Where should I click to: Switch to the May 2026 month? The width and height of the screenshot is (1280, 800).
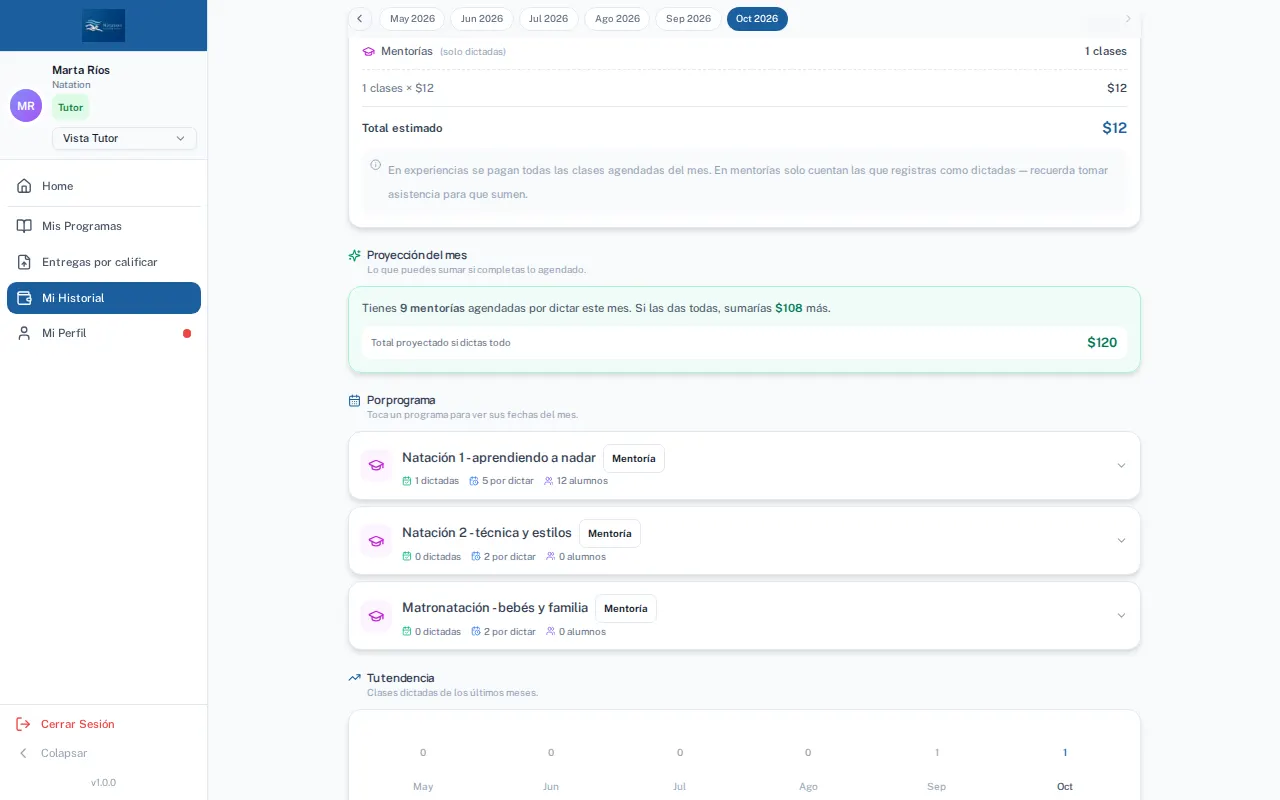pos(412,19)
